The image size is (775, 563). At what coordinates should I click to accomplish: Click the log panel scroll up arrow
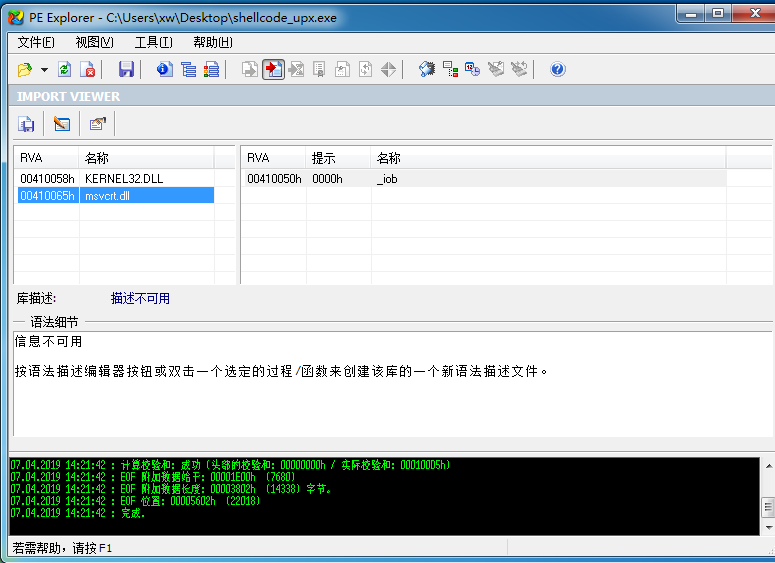tap(769, 465)
